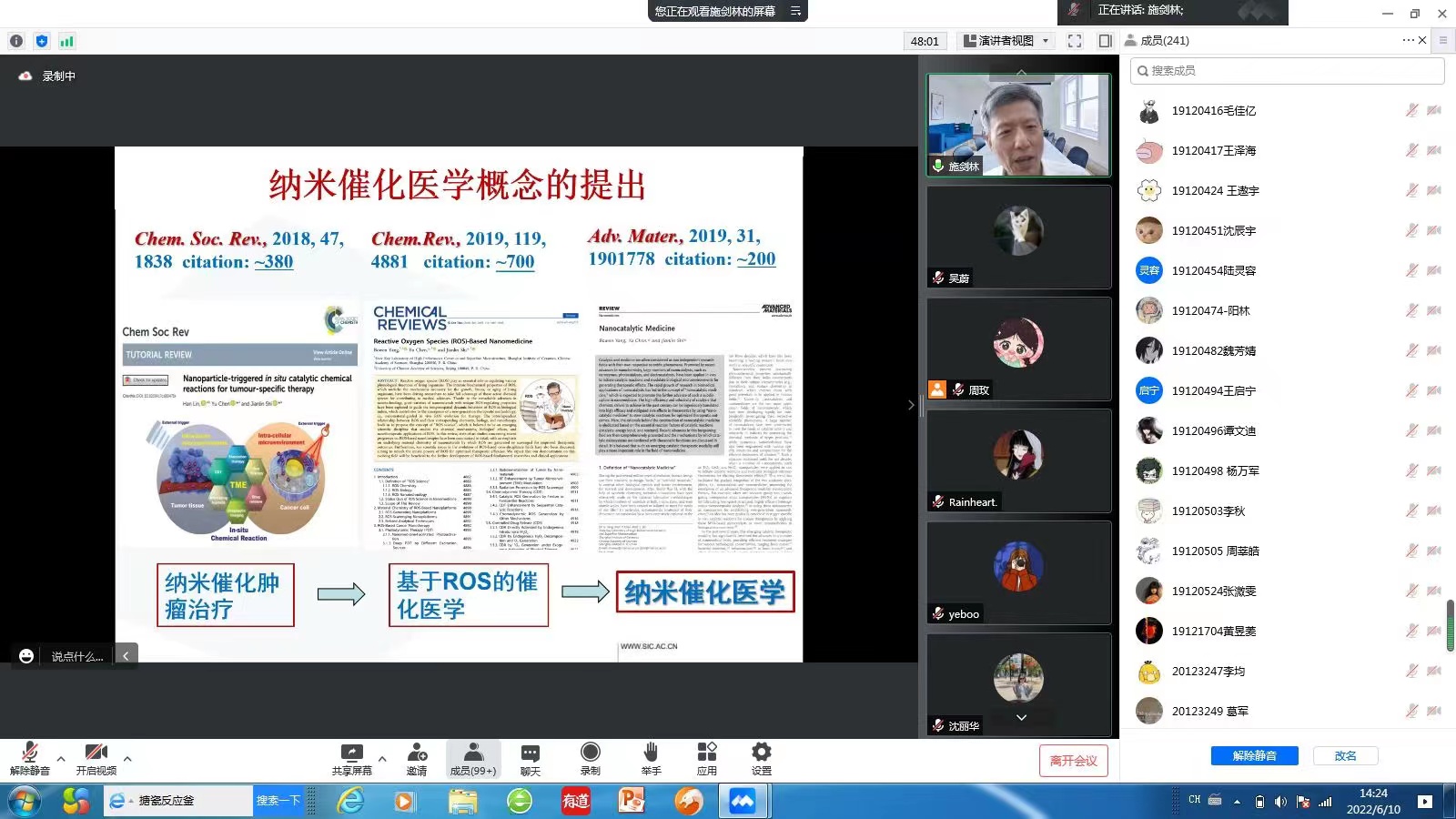The width and height of the screenshot is (1456, 819).
Task: Start recording with the 录制 icon
Action: (590, 758)
